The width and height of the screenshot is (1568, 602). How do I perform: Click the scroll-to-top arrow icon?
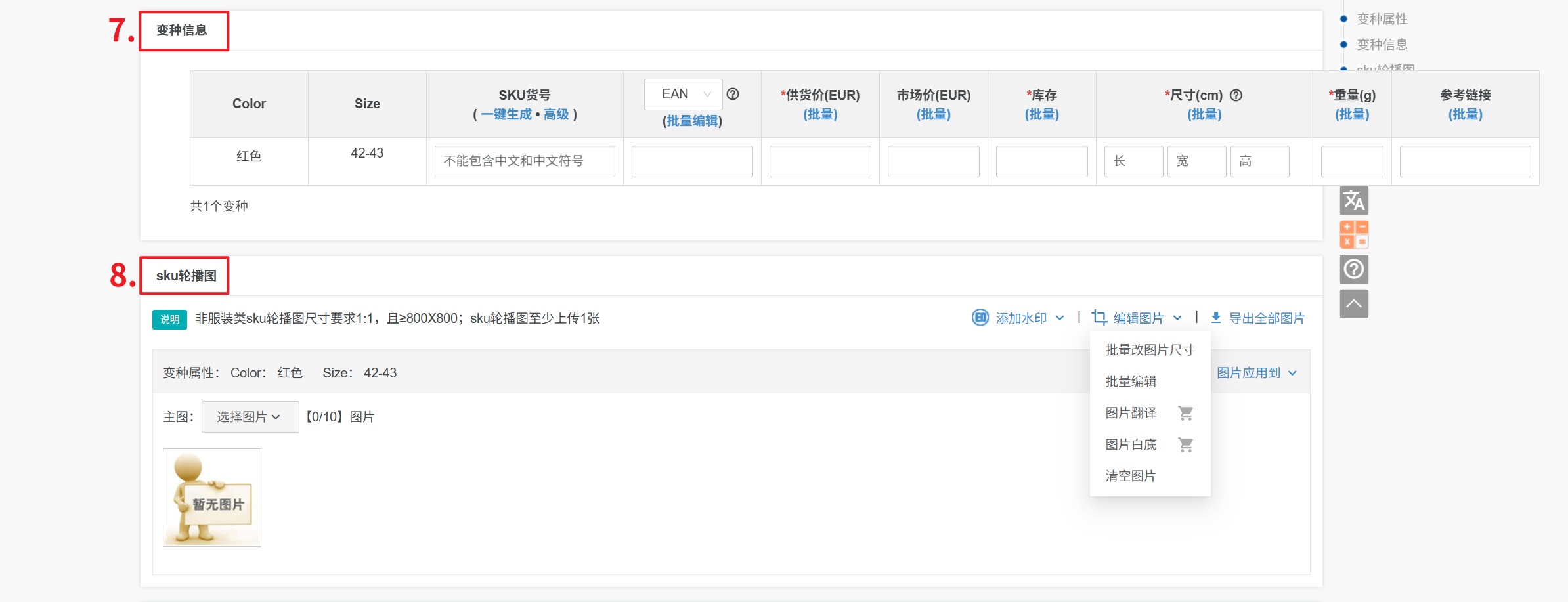pos(1354,303)
